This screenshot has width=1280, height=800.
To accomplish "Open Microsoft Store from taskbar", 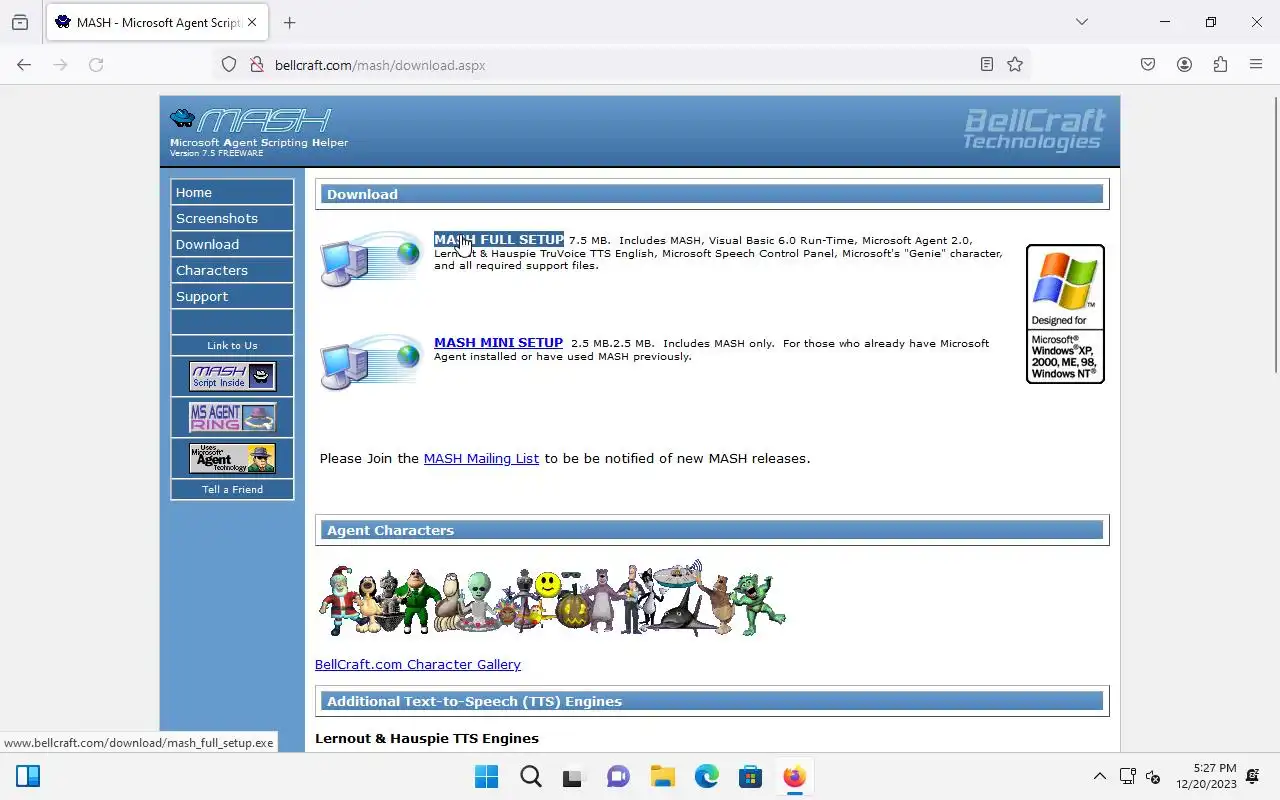I will (x=750, y=777).
